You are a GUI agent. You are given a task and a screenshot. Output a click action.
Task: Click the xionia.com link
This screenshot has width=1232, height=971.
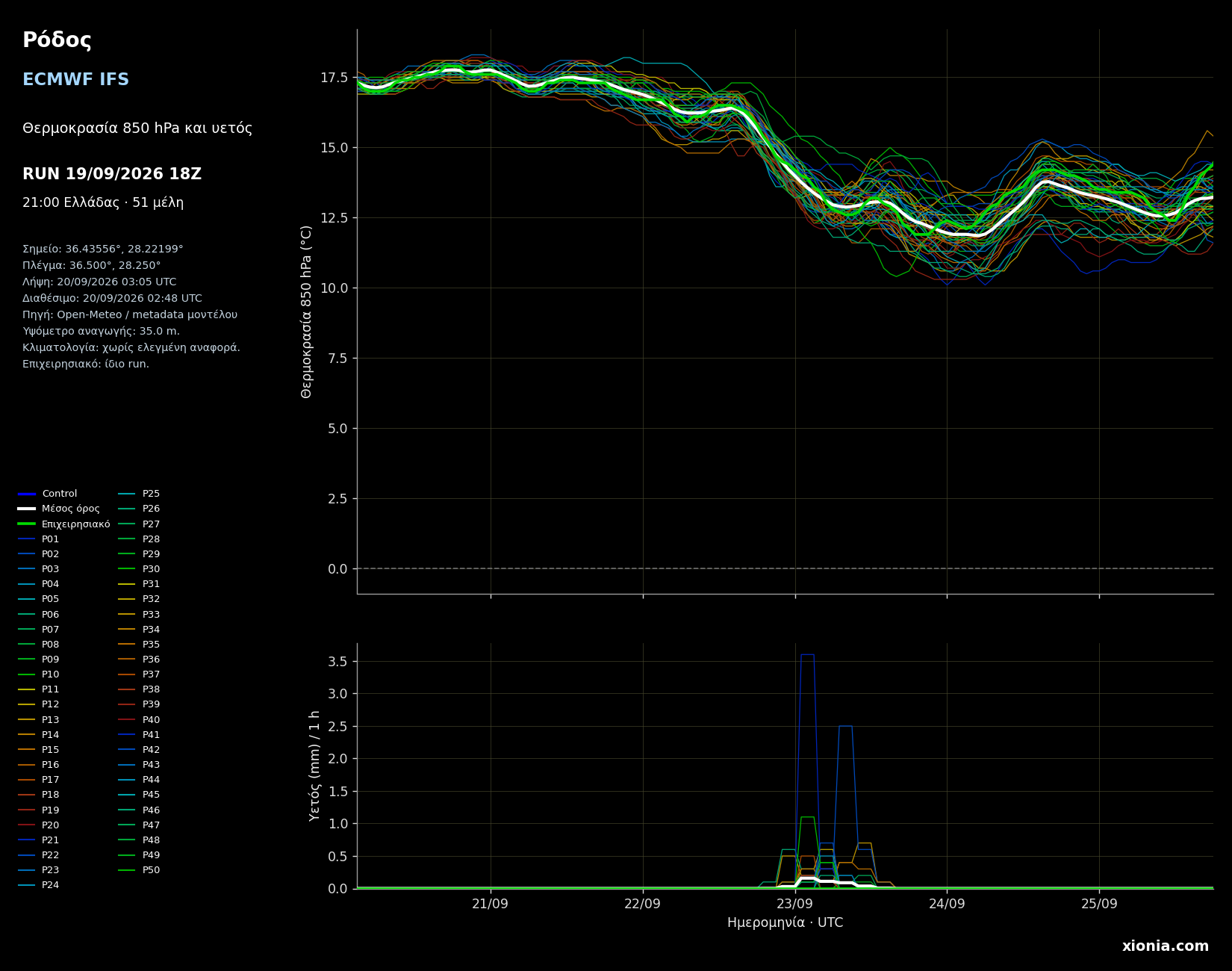click(x=1165, y=946)
